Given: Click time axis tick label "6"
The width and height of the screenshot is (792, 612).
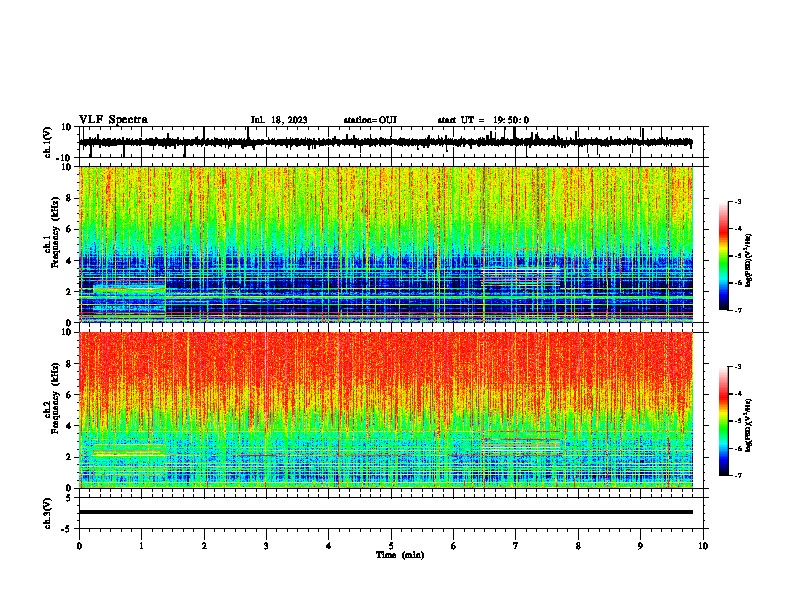Looking at the screenshot, I should click(x=454, y=546).
